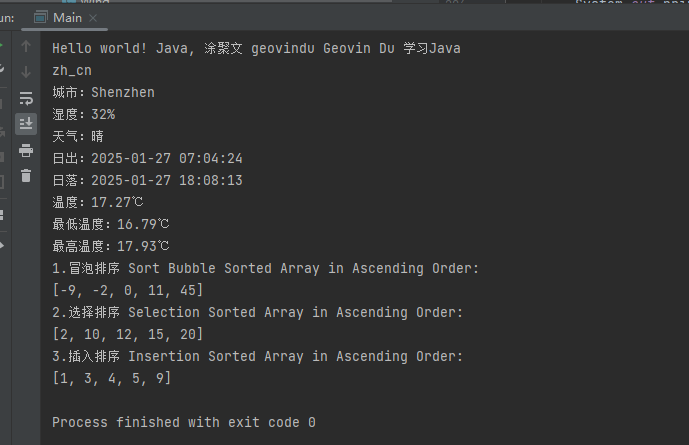
Task: Click the Process finished exit code line
Action: click(x=184, y=422)
